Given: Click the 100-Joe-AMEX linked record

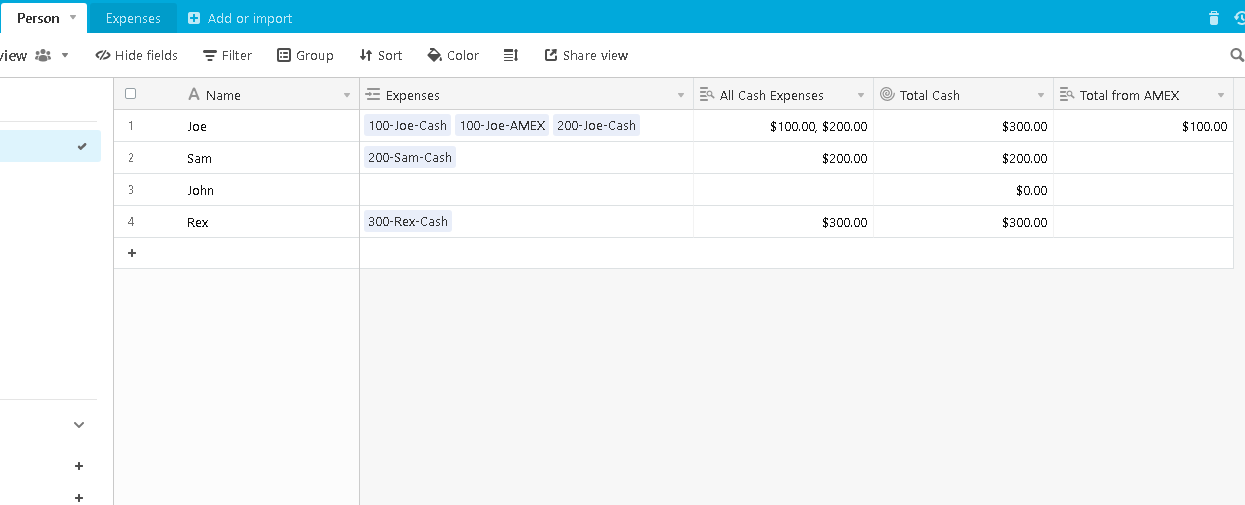Looking at the screenshot, I should 502,125.
